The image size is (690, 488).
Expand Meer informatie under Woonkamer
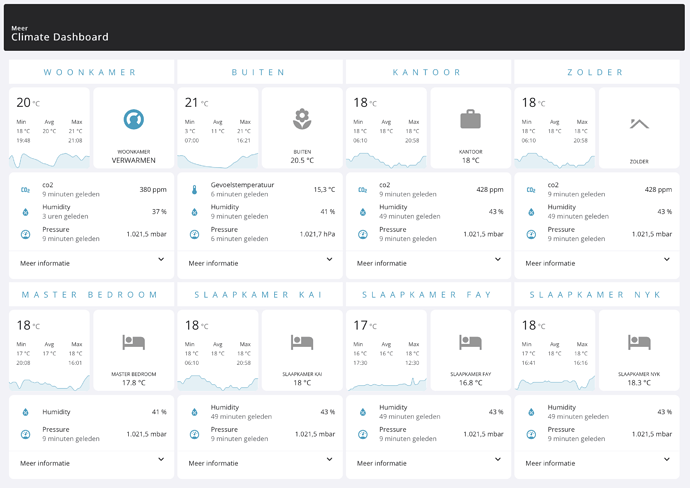[x=92, y=263]
